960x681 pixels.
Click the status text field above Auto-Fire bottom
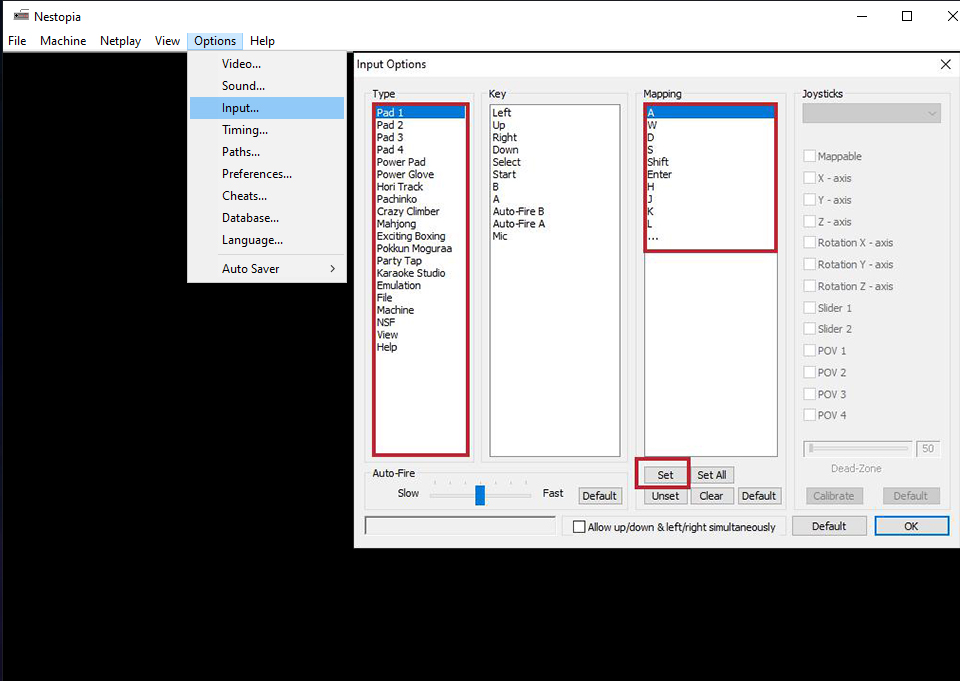pyautogui.click(x=460, y=525)
